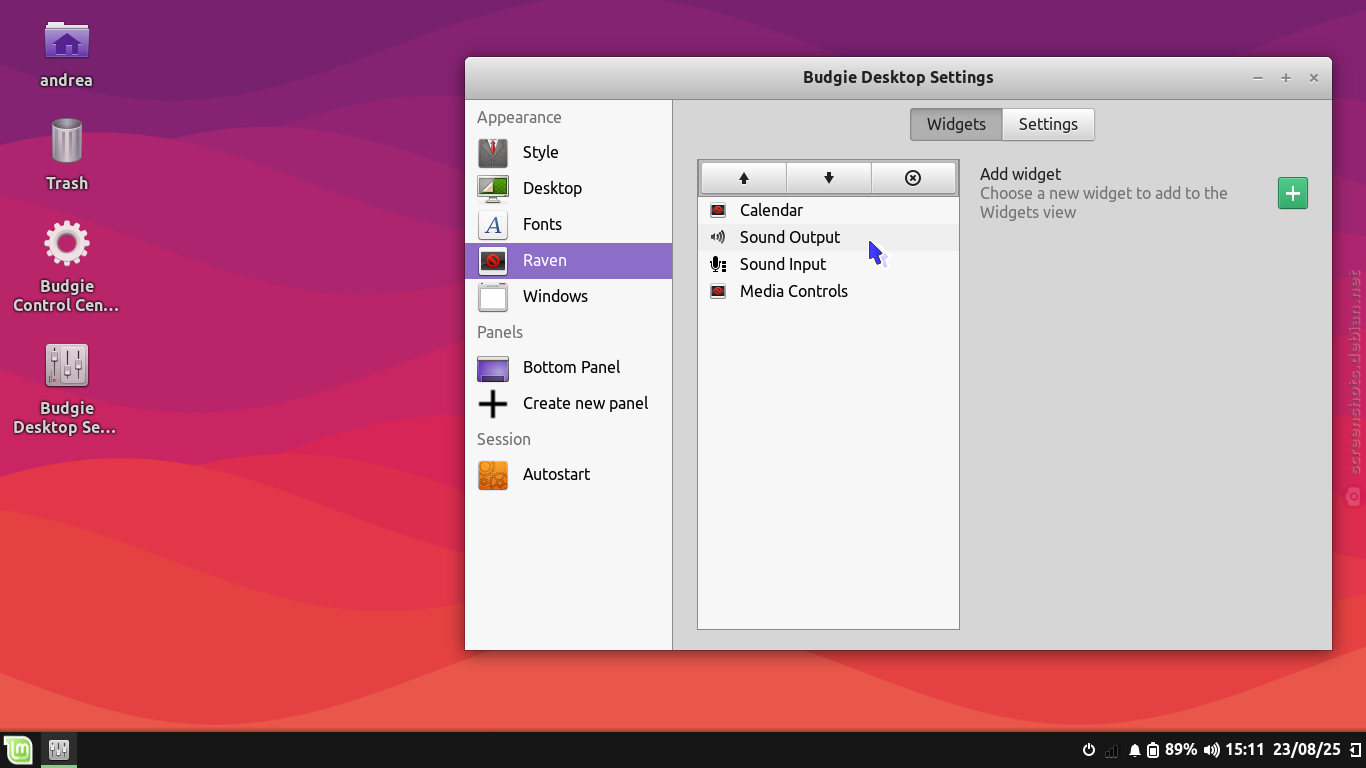The height and width of the screenshot is (768, 1366).
Task: Open Bottom Panel settings
Action: [x=568, y=367]
